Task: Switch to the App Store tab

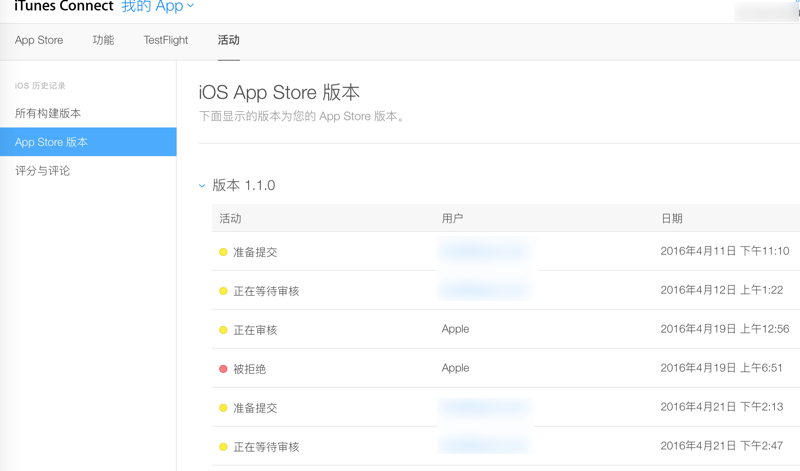Action: [x=39, y=40]
